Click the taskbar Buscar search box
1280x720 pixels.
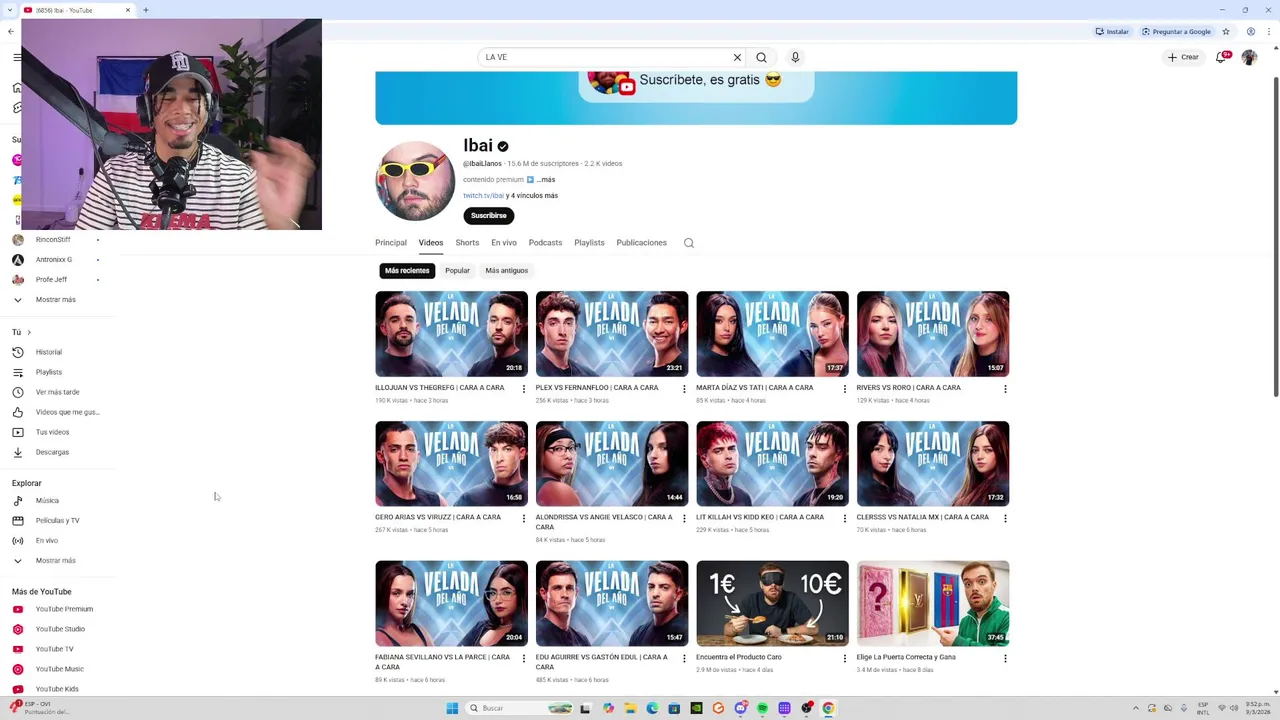pos(519,708)
